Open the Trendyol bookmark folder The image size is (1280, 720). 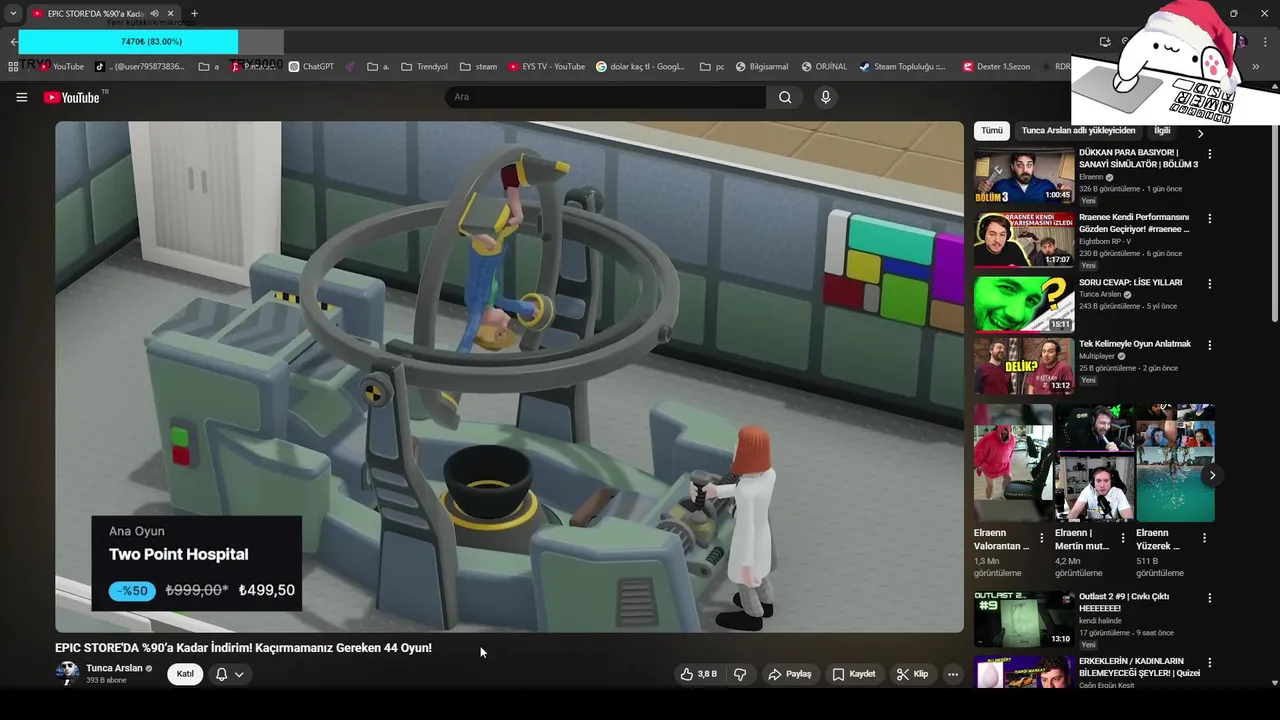click(424, 67)
